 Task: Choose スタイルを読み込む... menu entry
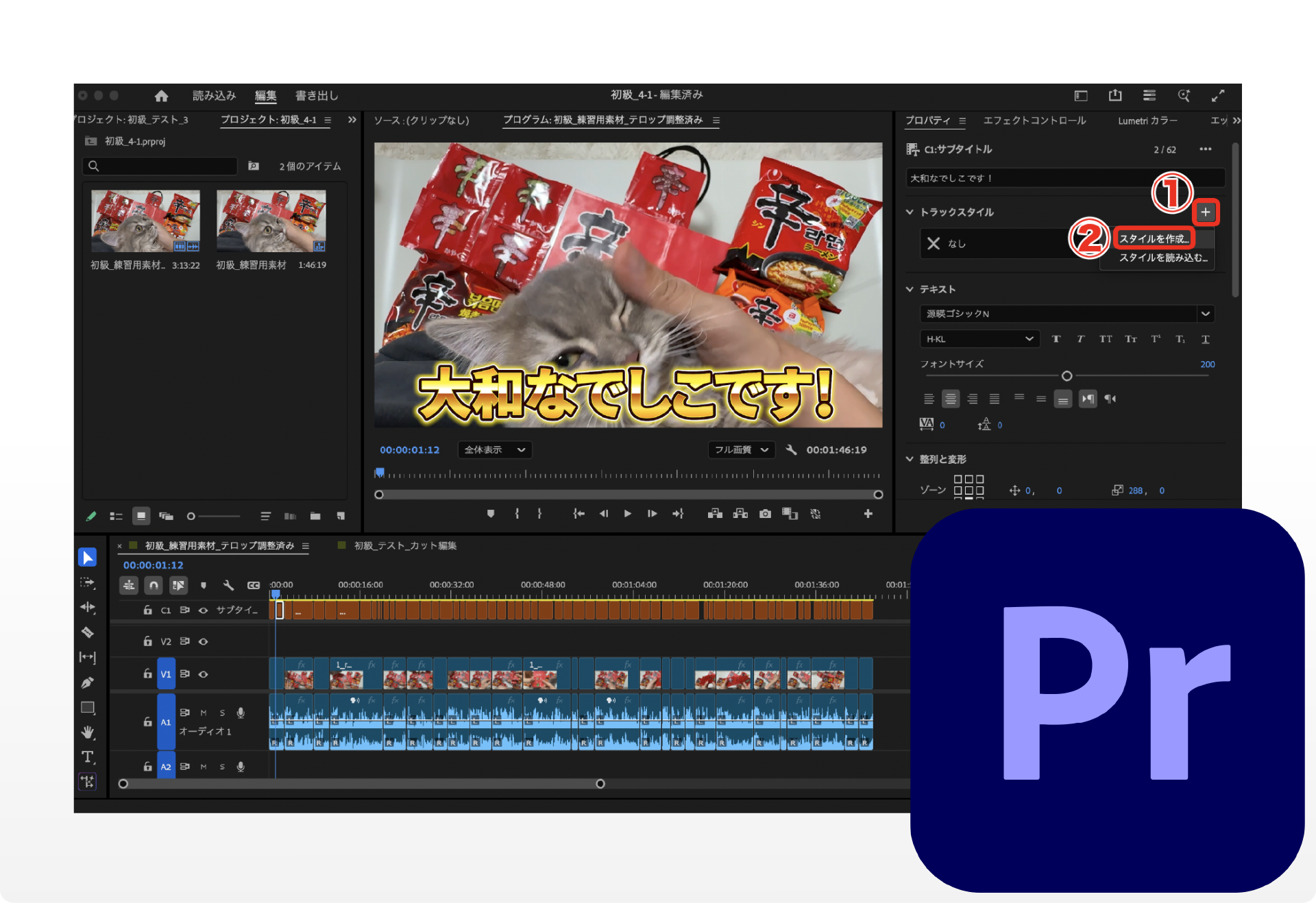pyautogui.click(x=1162, y=258)
